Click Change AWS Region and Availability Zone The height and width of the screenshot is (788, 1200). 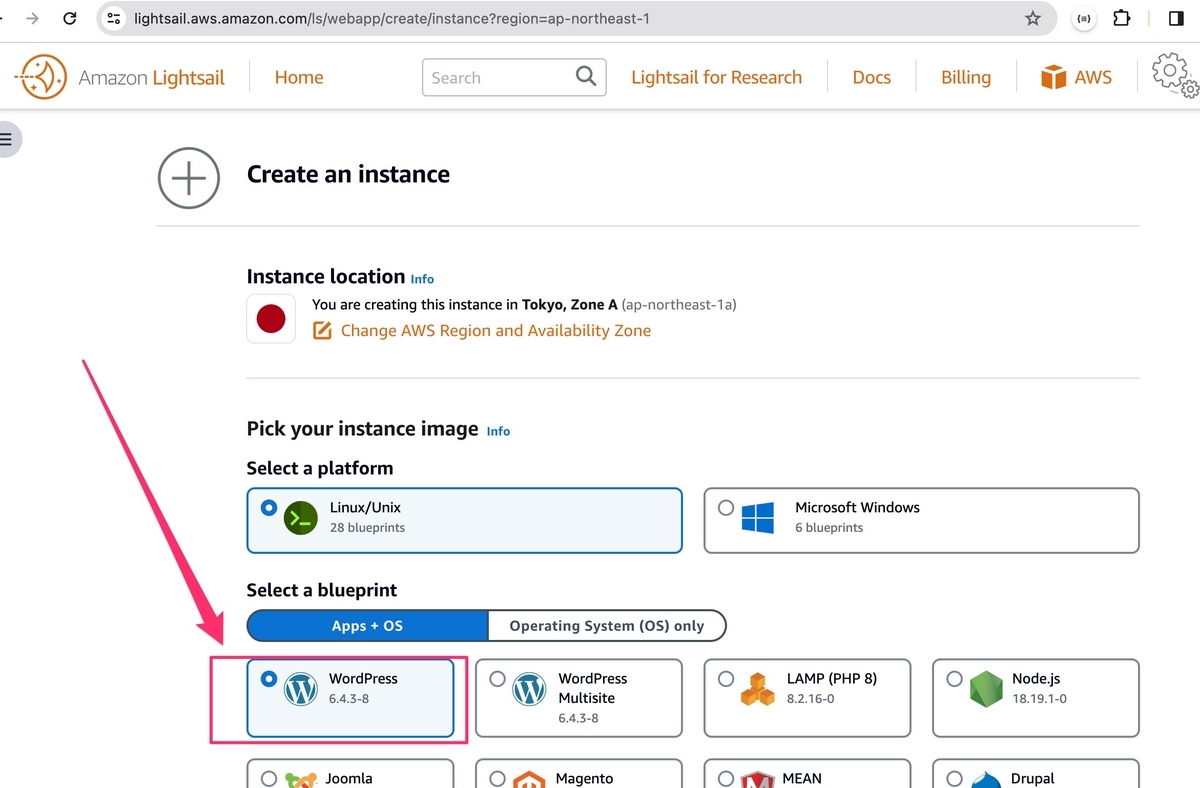[x=496, y=330]
